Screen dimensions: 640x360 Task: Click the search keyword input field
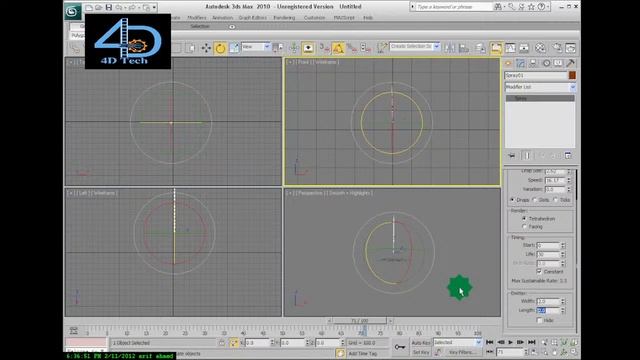(454, 7)
